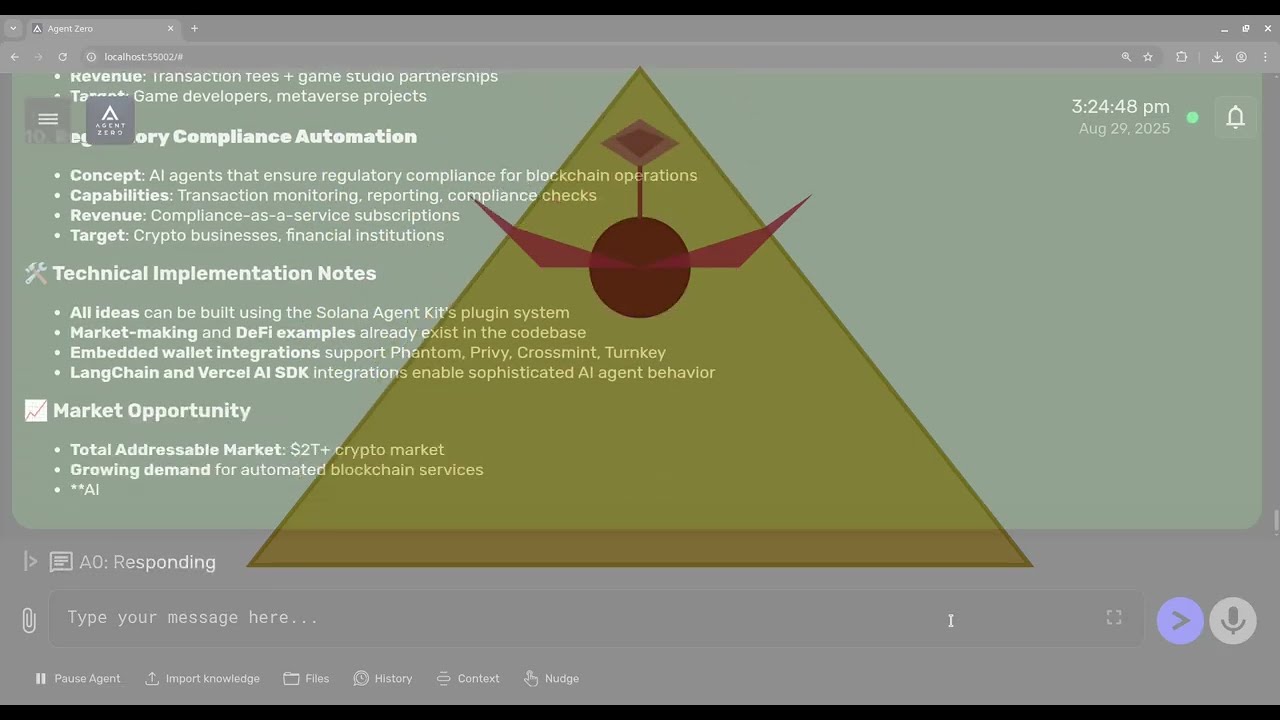Click the Import knowledge button
The height and width of the screenshot is (720, 1280).
[202, 678]
